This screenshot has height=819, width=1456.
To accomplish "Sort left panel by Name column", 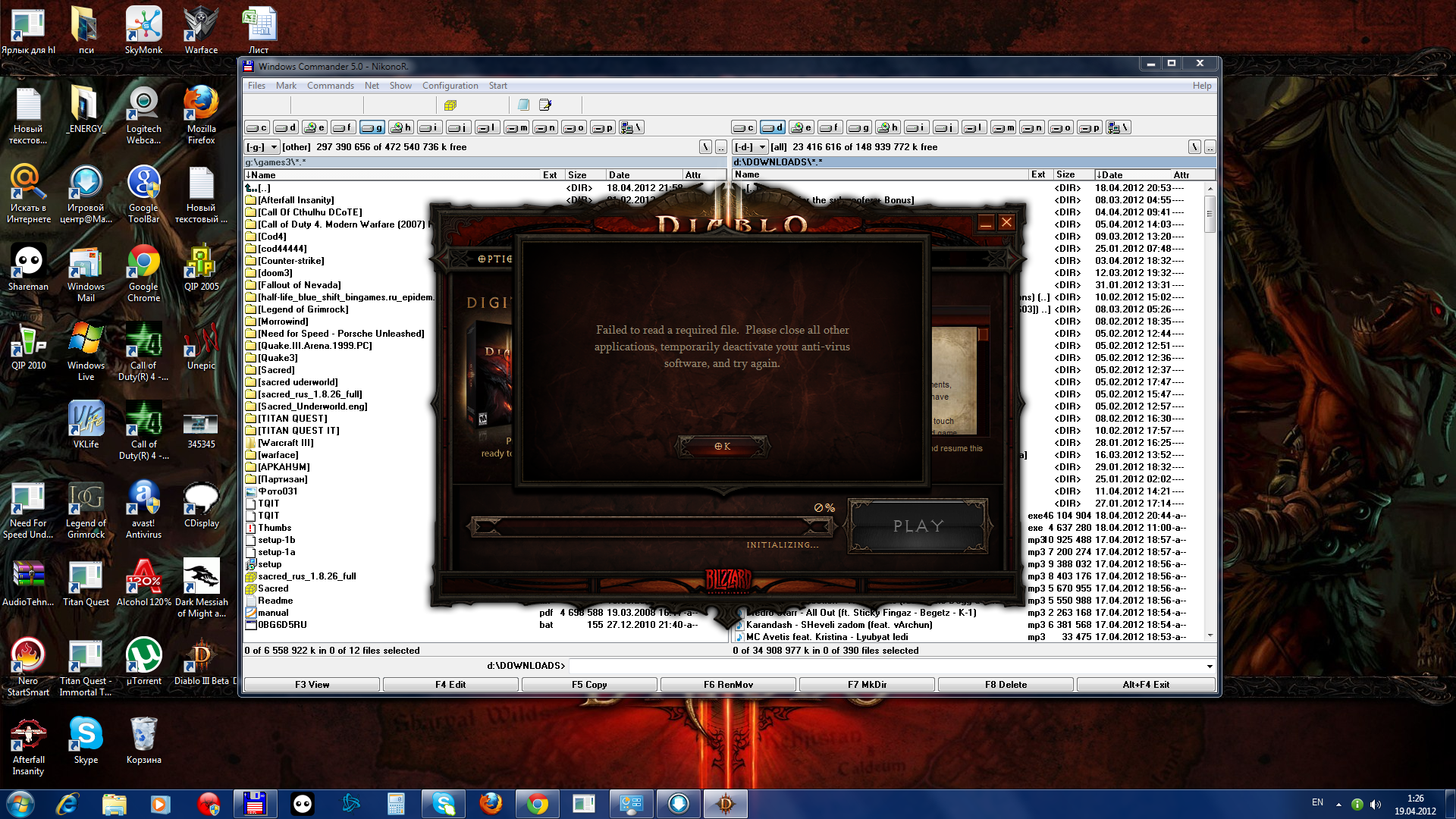I will click(392, 174).
